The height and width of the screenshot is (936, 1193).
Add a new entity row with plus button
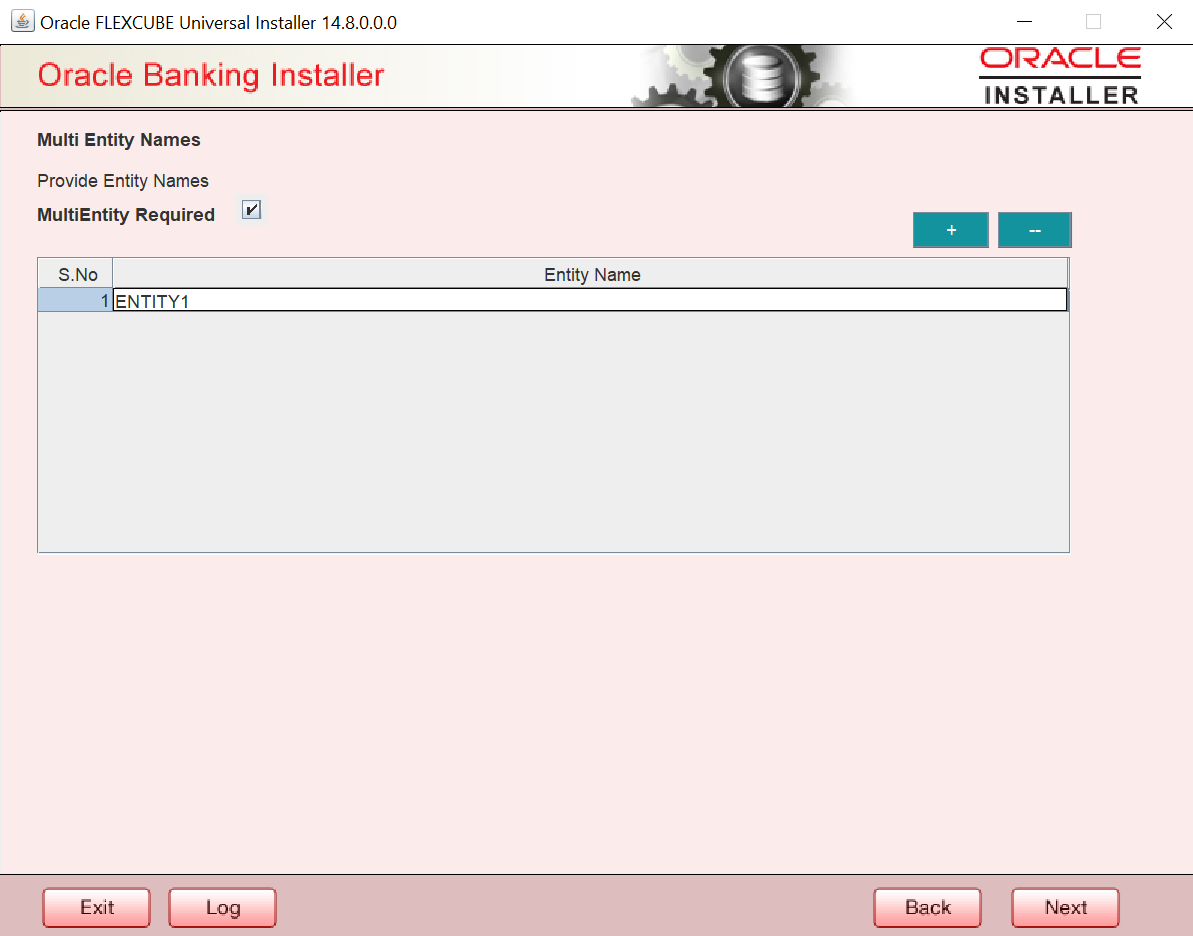coord(950,230)
